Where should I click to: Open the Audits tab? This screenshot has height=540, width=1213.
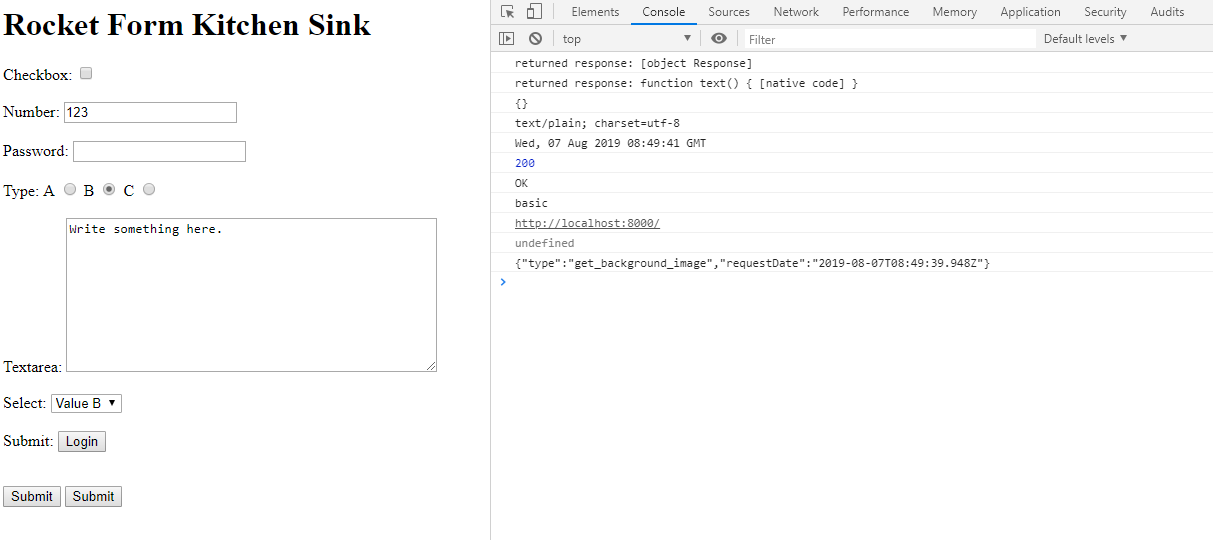tap(1167, 12)
